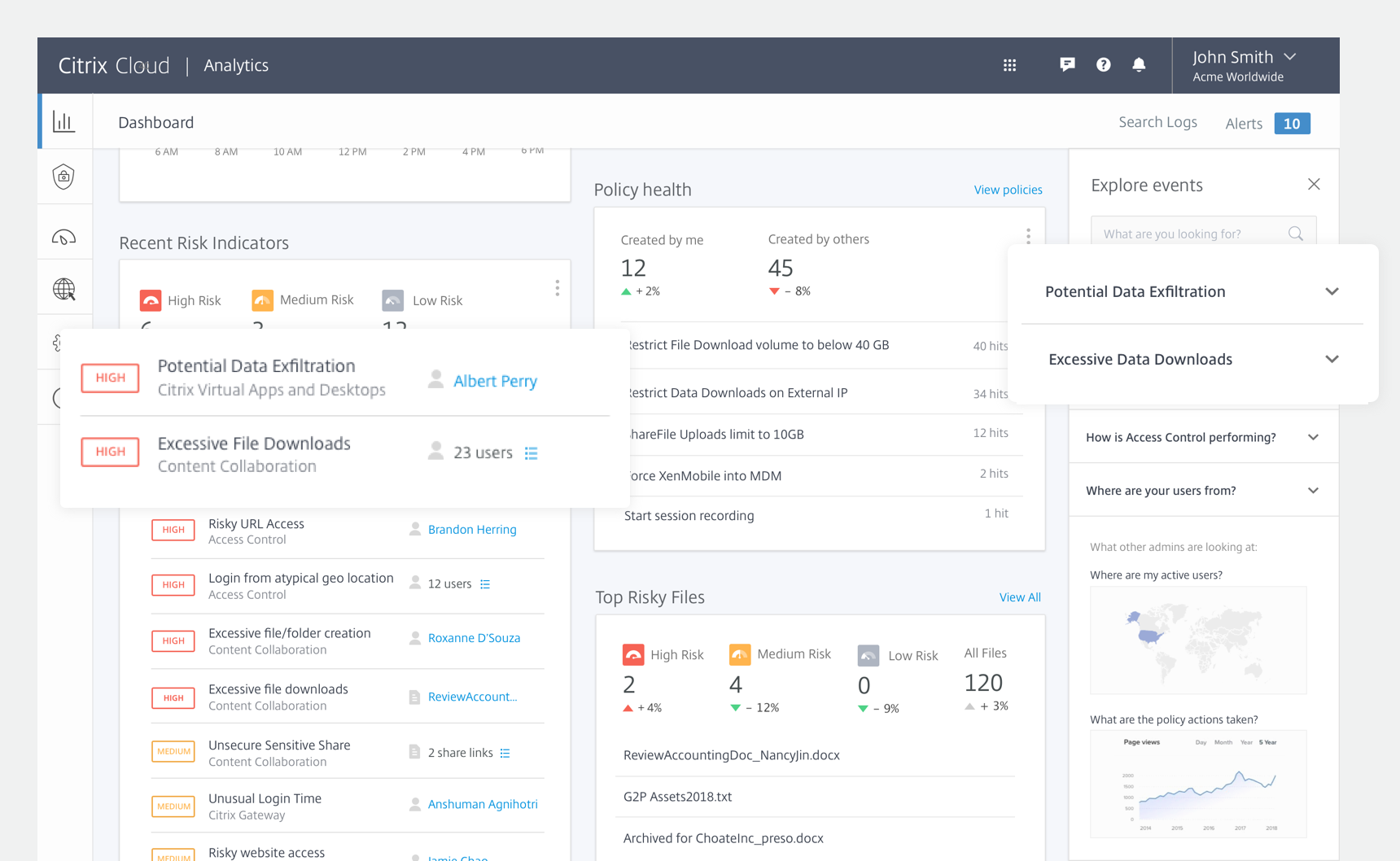
Task: Click Medium Risk icon in Risk Indicators
Action: point(262,300)
